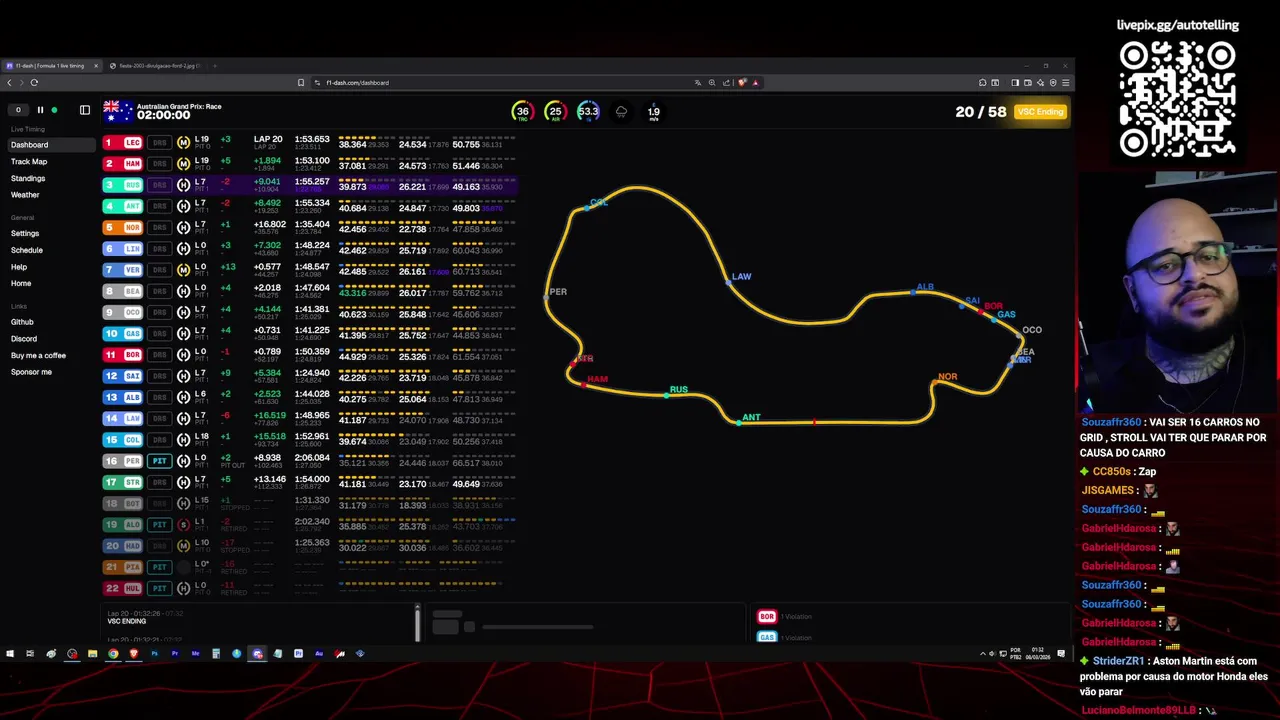Click the PIT indicator in PER's row
This screenshot has height=720, width=1280.
159,461
